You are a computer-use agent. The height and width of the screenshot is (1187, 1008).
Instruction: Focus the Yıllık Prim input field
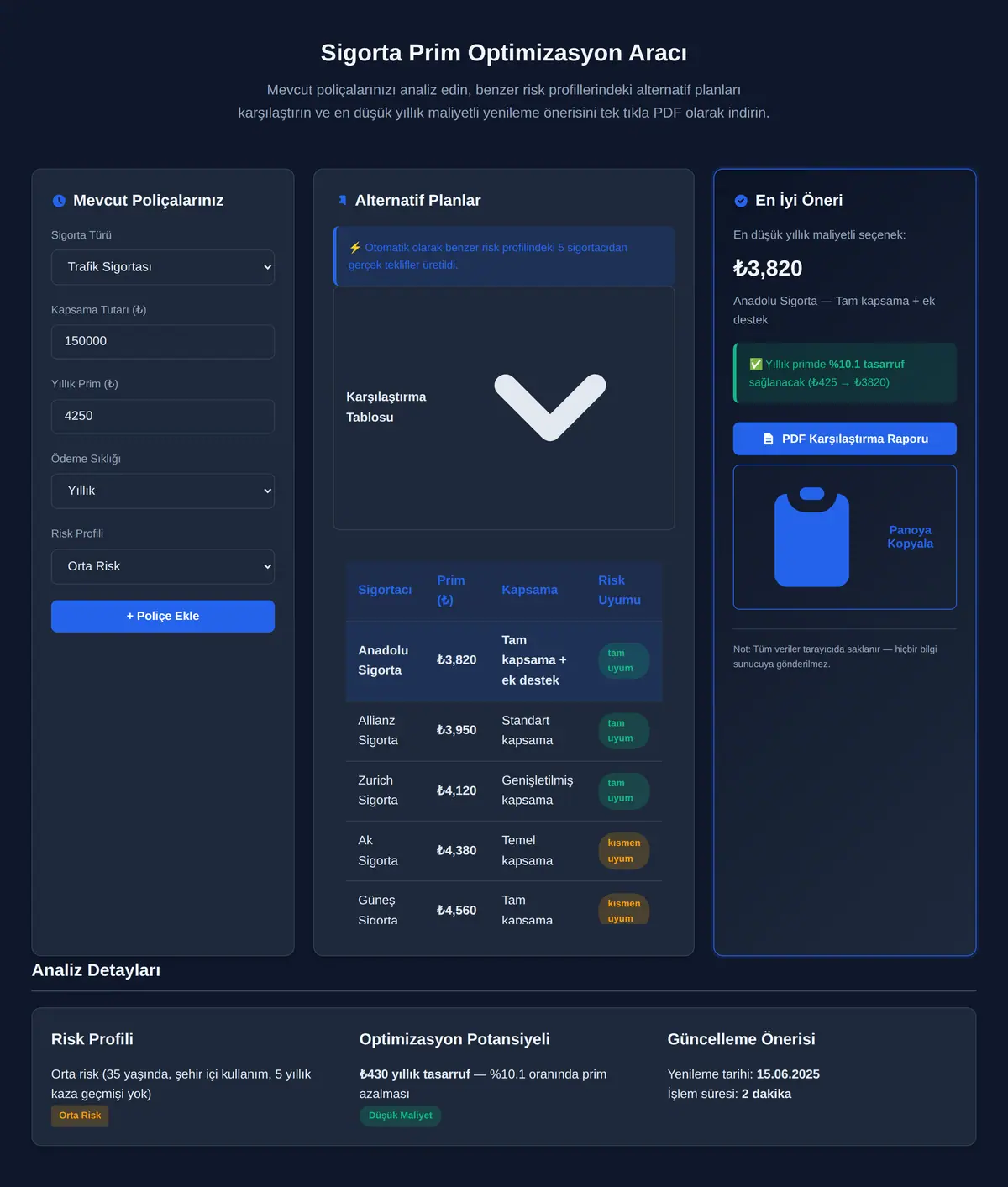click(x=163, y=416)
